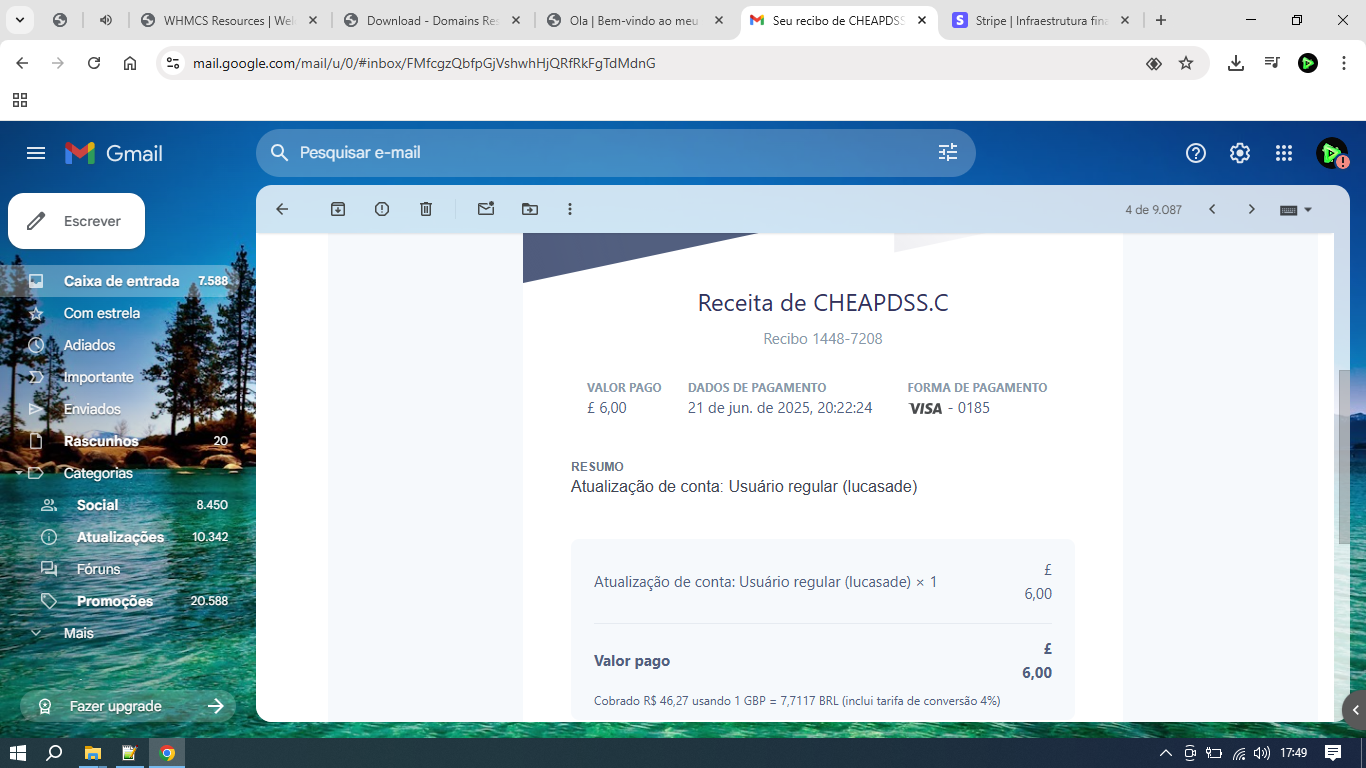Viewport: 1366px width, 768px height.
Task: Open the apps grid in bookmarks bar
Action: point(20,100)
